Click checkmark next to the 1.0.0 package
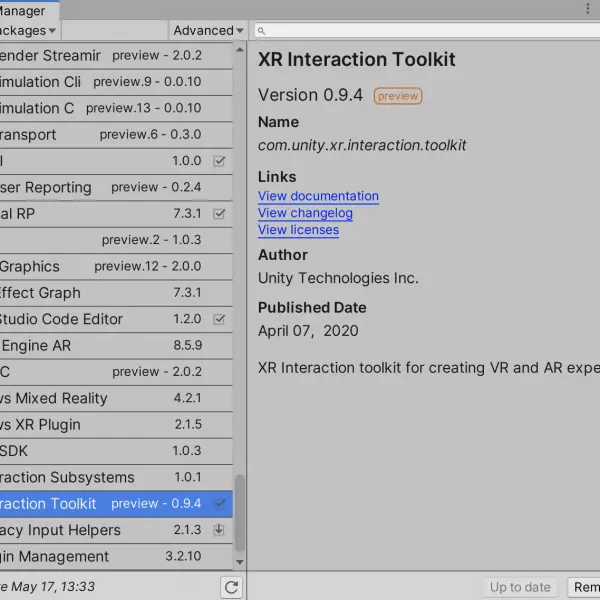The width and height of the screenshot is (600, 600). (219, 161)
